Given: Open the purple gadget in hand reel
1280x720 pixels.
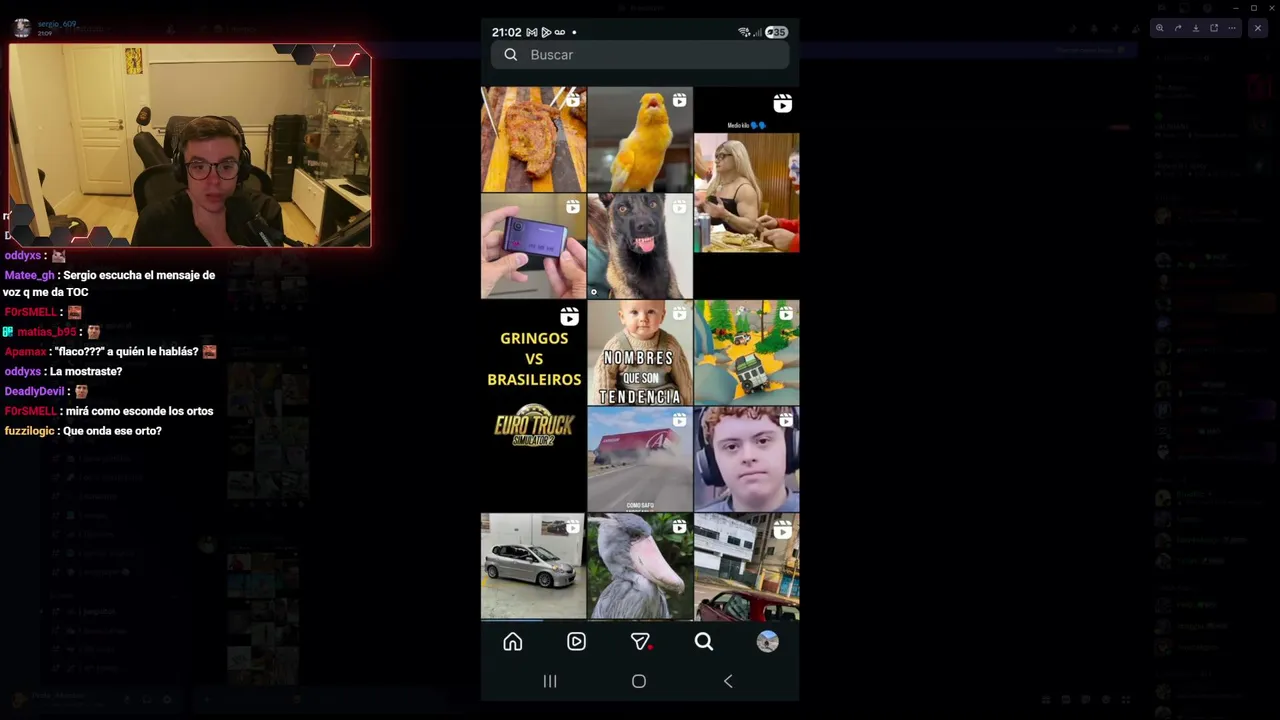Looking at the screenshot, I should click(x=533, y=246).
